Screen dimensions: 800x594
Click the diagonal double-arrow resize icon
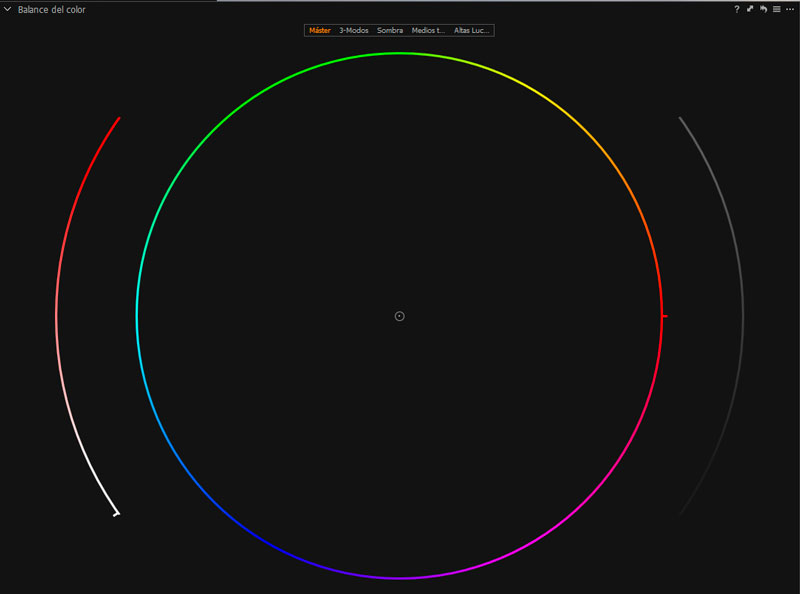click(750, 9)
